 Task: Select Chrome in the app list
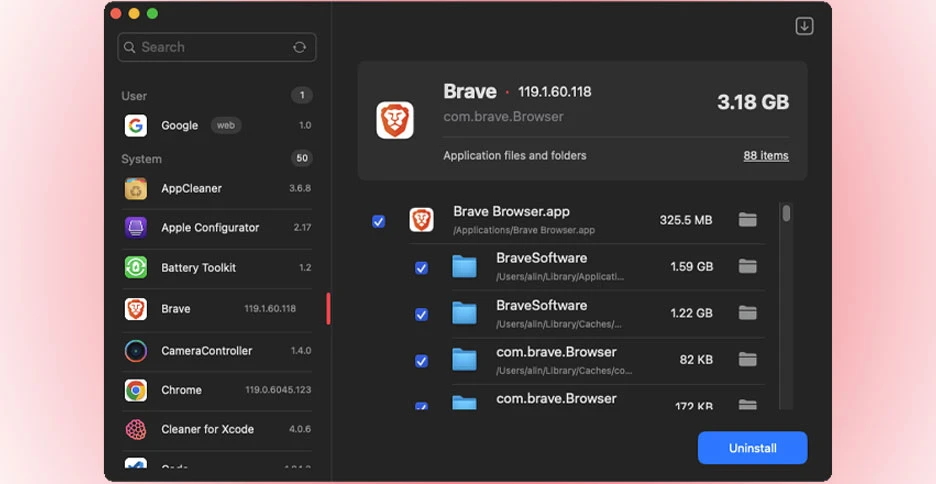[x=217, y=390]
